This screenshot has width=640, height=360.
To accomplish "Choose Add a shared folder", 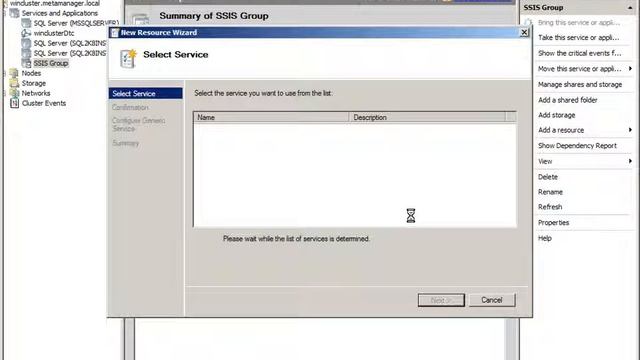I will click(x=568, y=100).
